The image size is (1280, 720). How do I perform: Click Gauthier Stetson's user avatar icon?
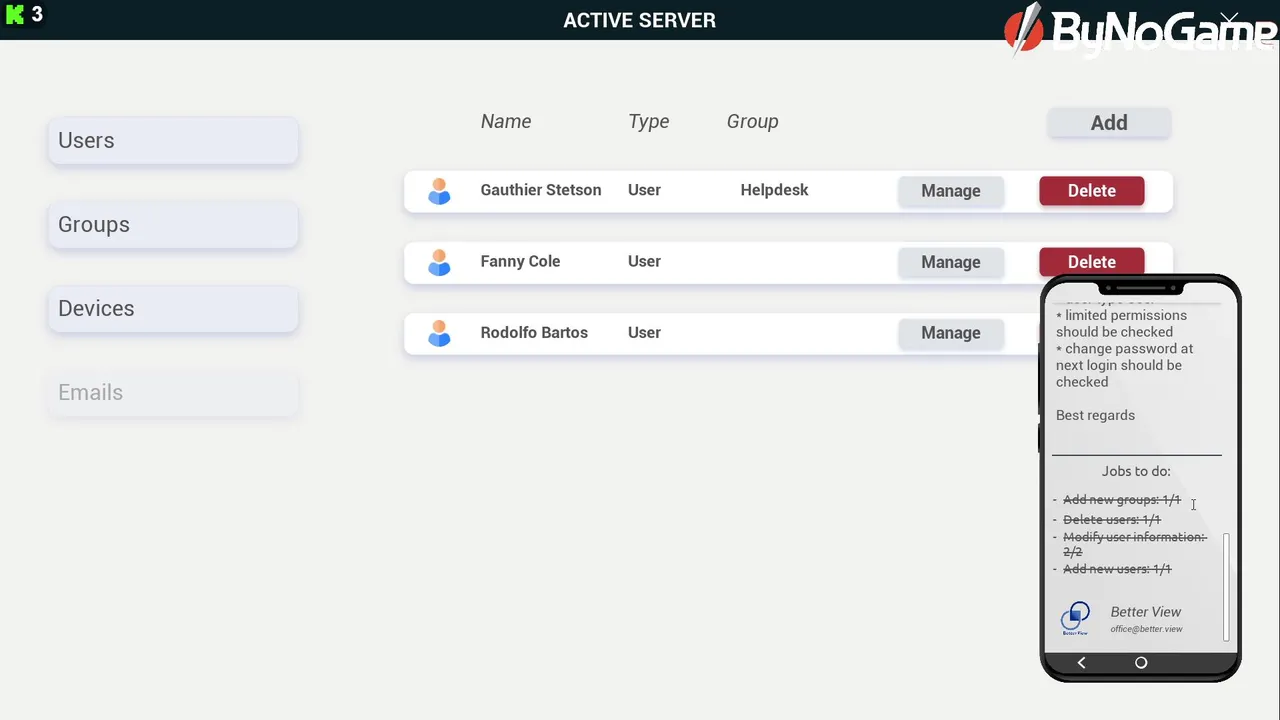click(439, 191)
